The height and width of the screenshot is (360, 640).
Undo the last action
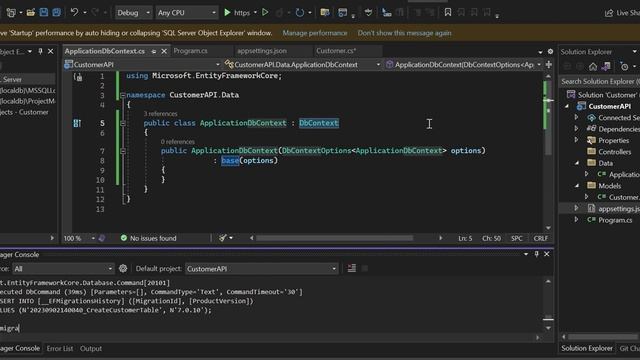(74, 12)
